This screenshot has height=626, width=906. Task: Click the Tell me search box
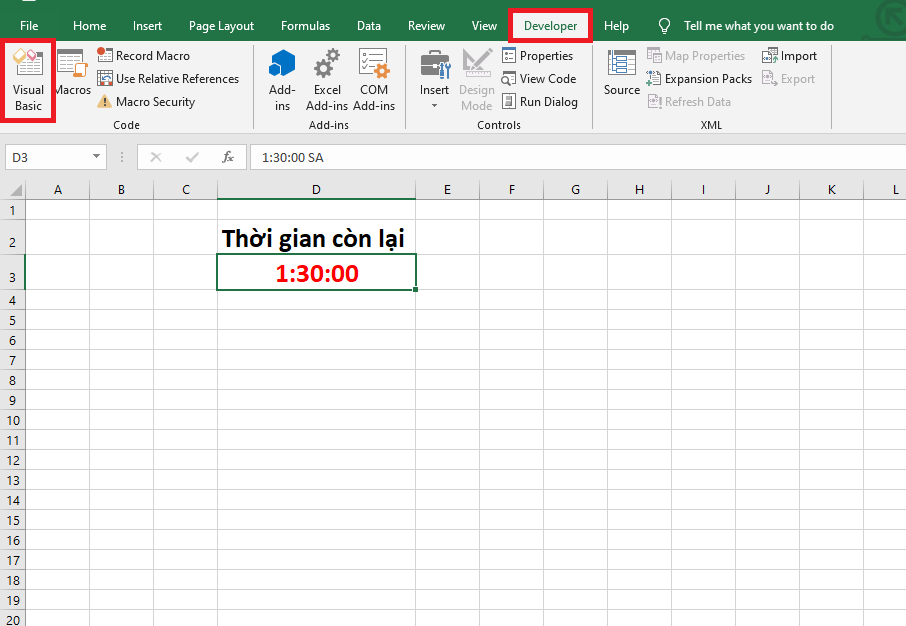[758, 26]
